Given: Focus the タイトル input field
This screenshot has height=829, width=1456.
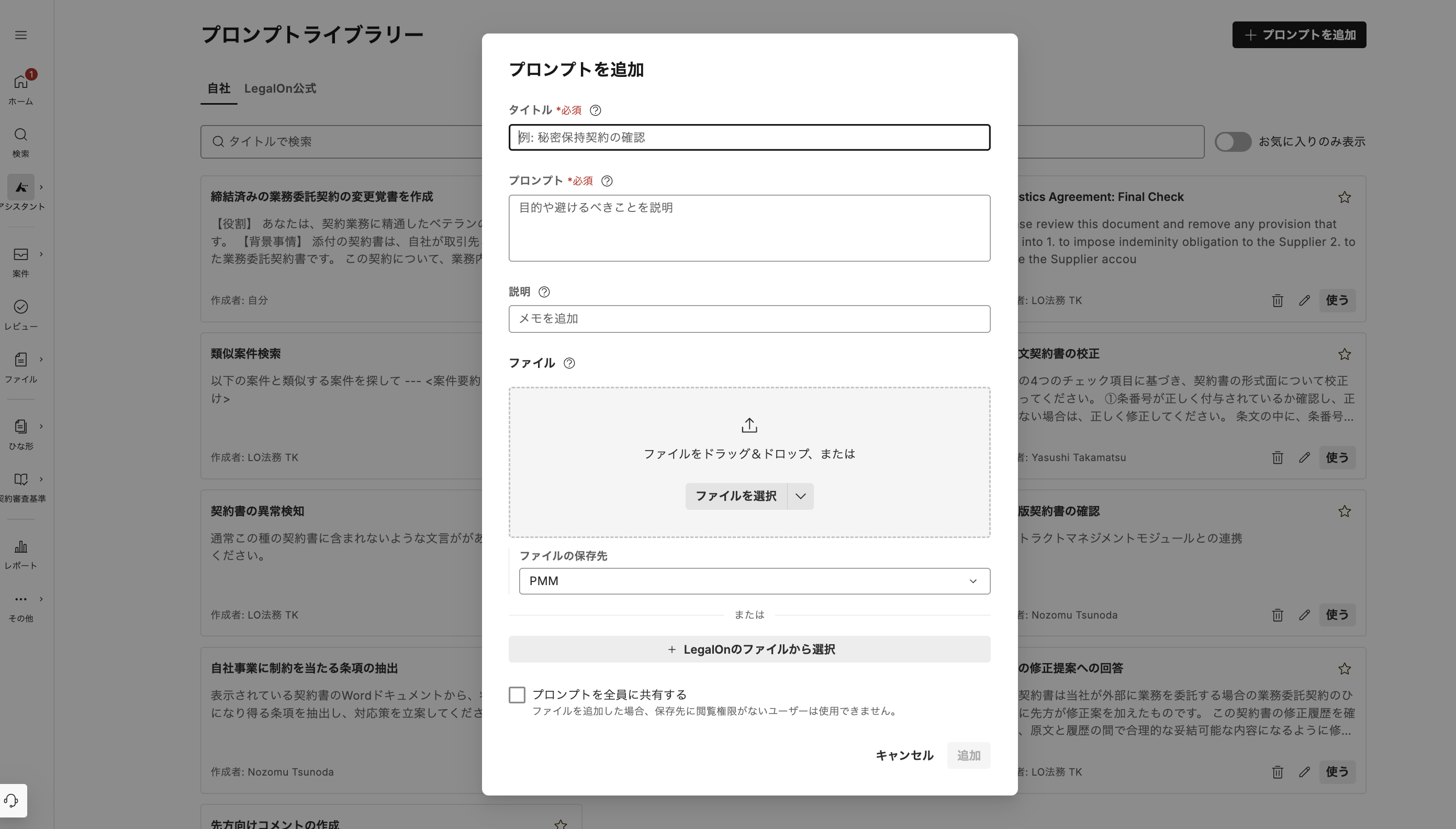Looking at the screenshot, I should click(x=749, y=137).
